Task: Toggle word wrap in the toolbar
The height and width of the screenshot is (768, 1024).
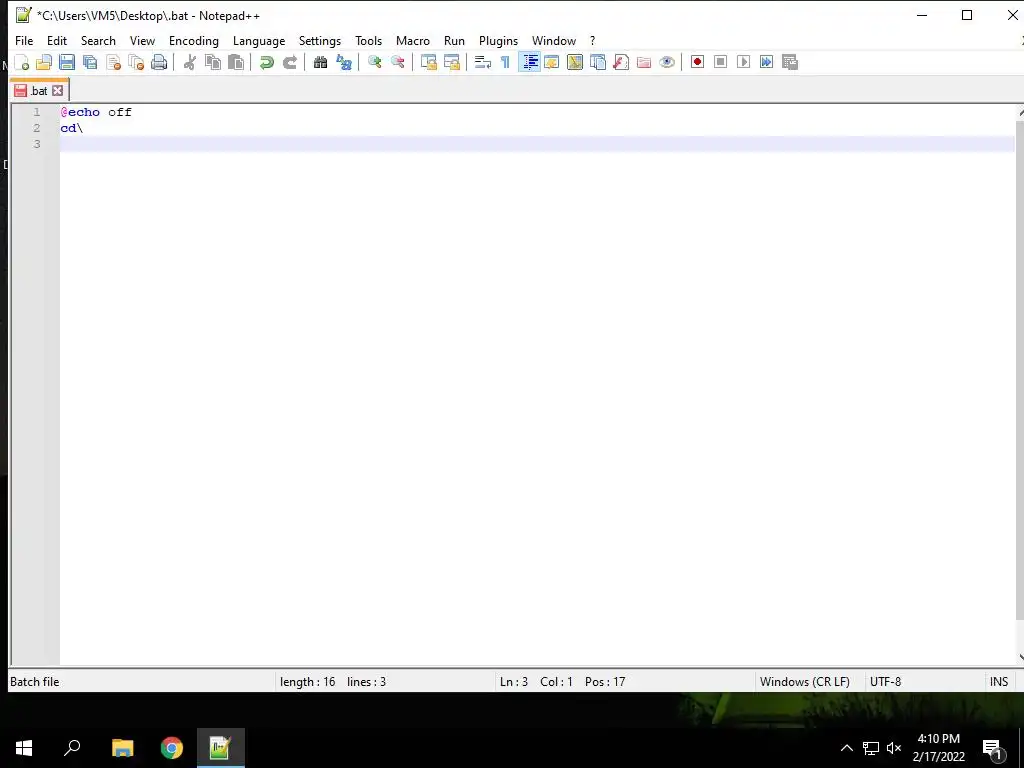Action: click(x=483, y=62)
